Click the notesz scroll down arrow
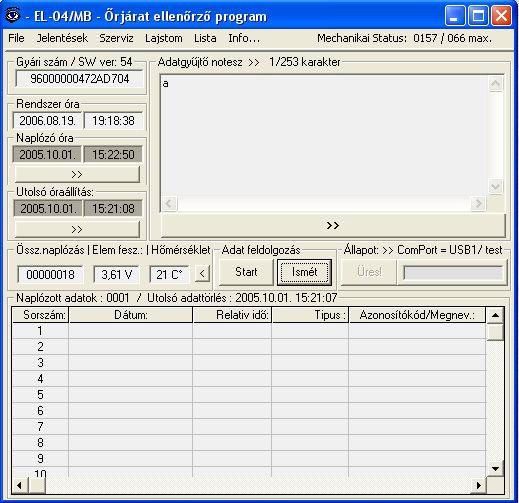 495,186
